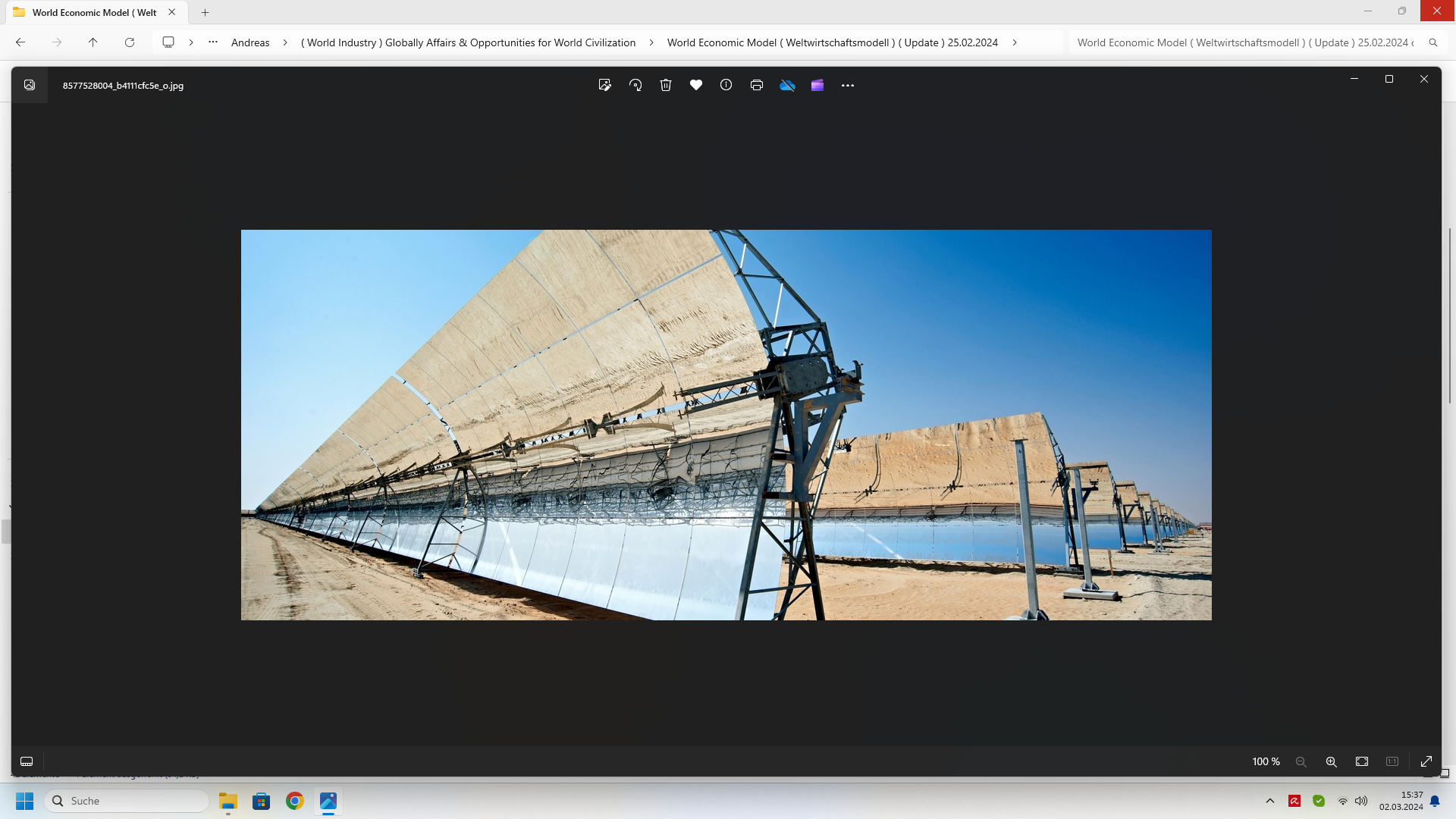The width and height of the screenshot is (1456, 819).
Task: Delete the photo using the trash icon
Action: coord(666,85)
